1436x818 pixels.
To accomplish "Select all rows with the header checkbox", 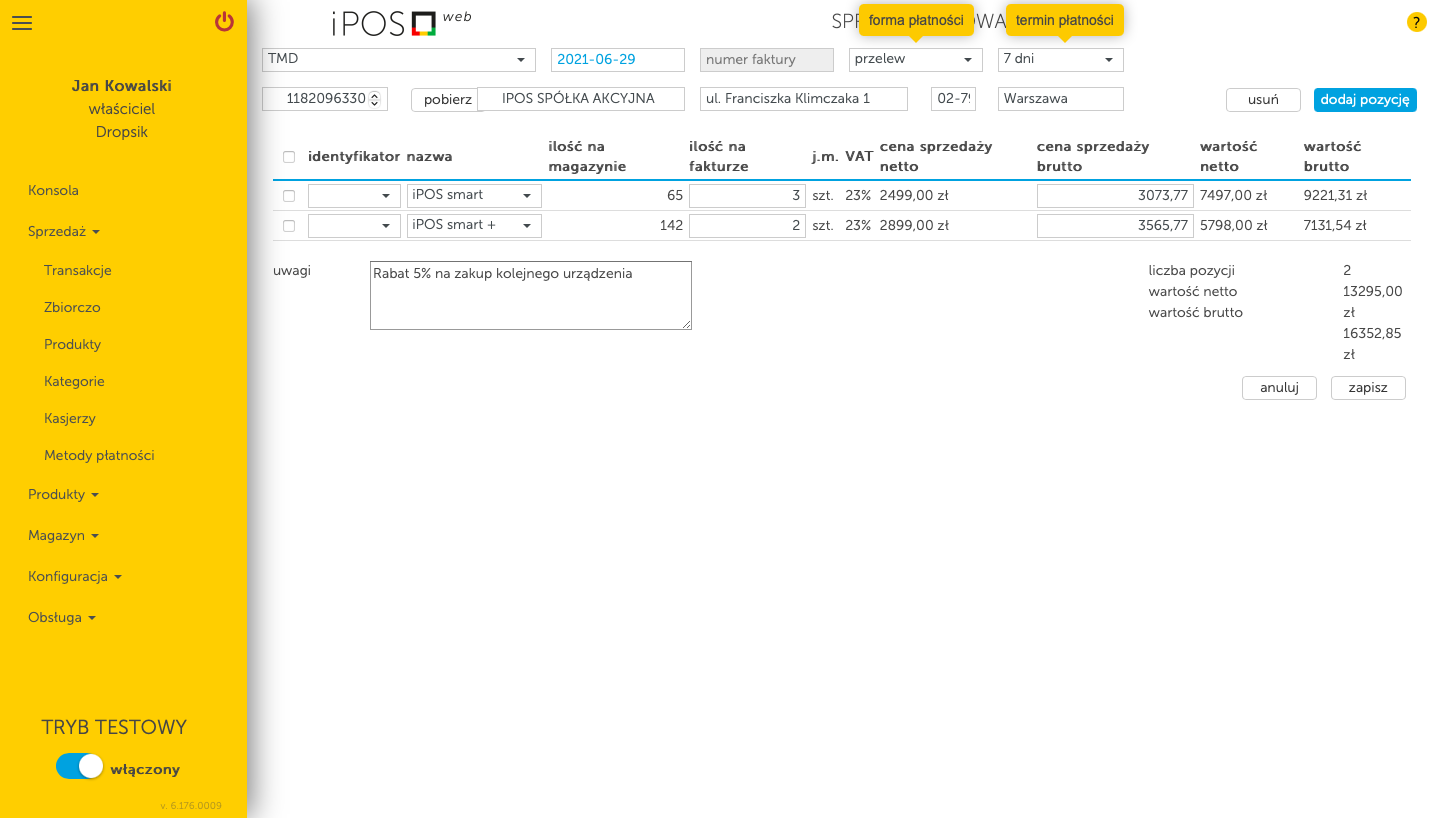I will pos(289,156).
